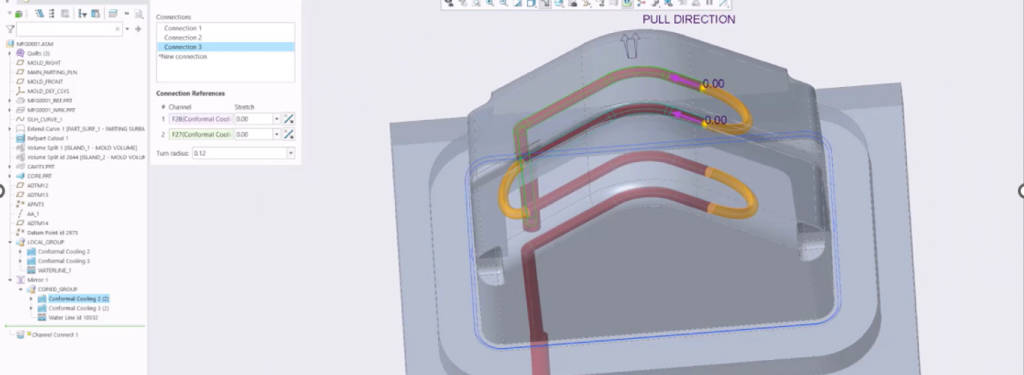Expand CORE.PRT node
Viewport: 1024px width, 375px height.
click(x=10, y=176)
